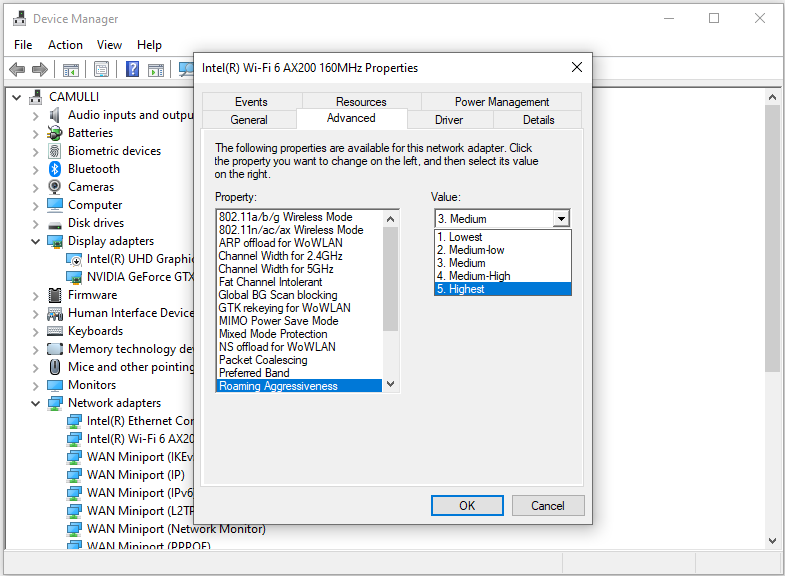Switch to the Resources tab
785x576 pixels.
(361, 102)
